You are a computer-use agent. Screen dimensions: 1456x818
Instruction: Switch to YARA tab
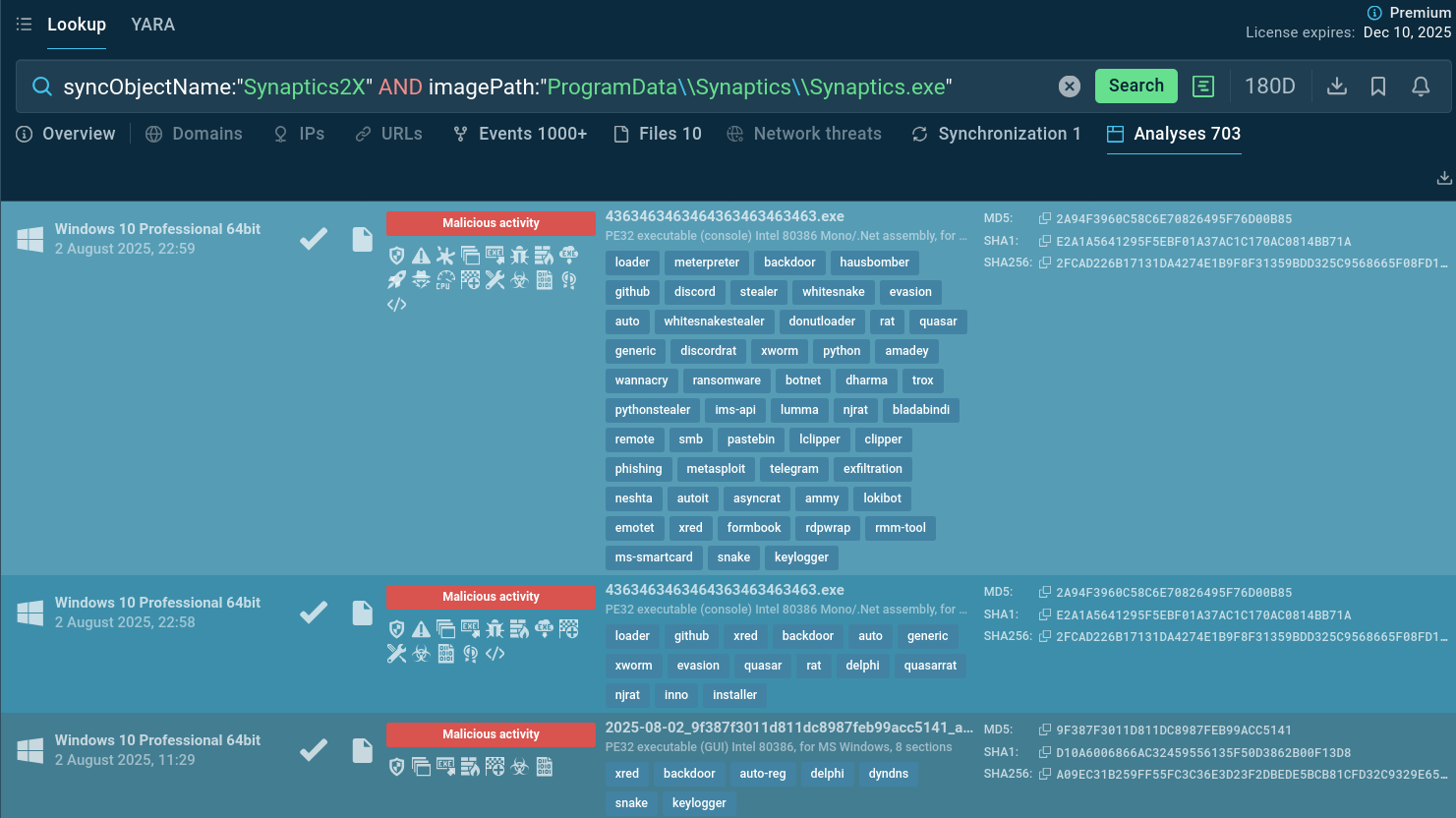pos(153,25)
